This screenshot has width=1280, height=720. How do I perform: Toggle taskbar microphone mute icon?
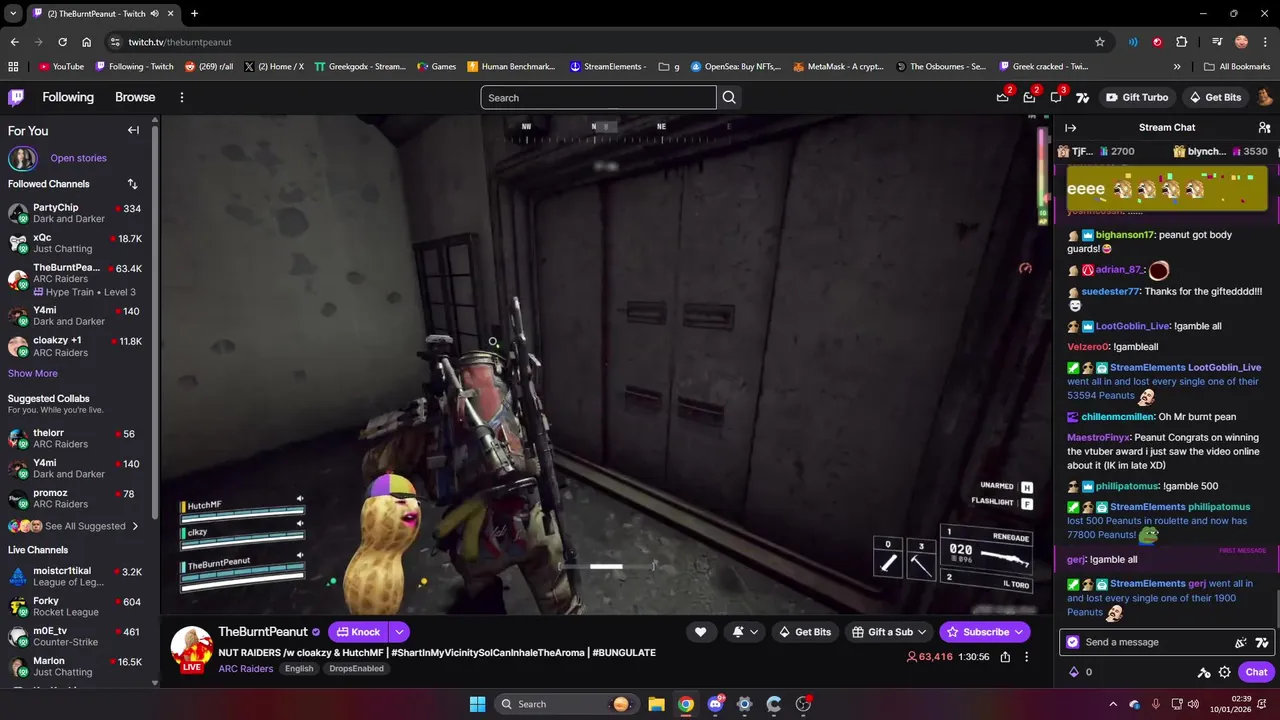click(x=1156, y=704)
